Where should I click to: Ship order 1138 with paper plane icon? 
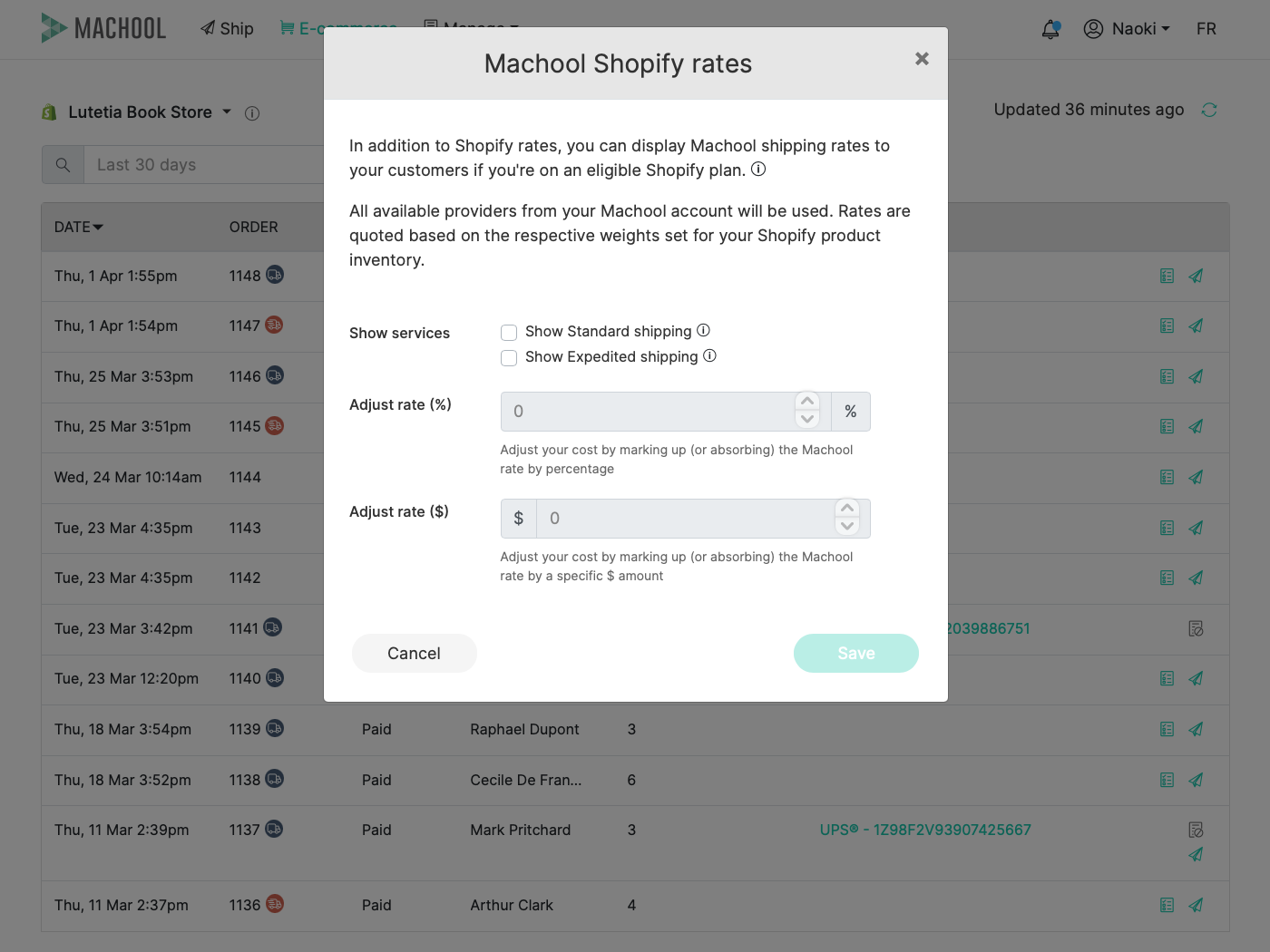point(1197,780)
